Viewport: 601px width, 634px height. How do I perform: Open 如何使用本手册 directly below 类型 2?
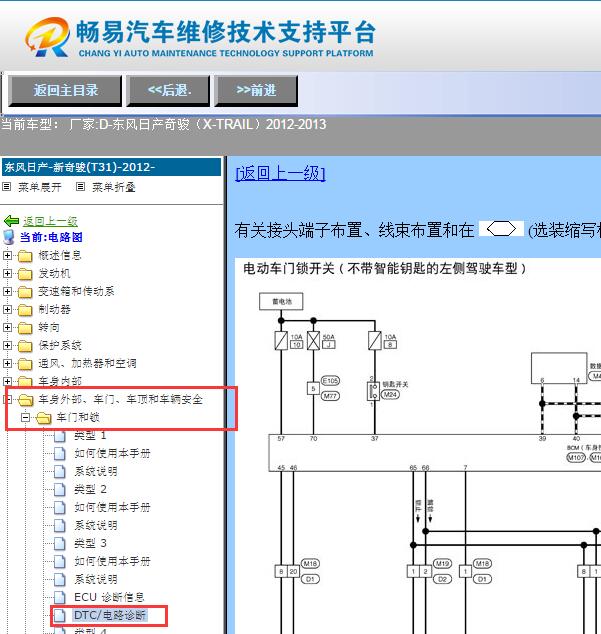pyautogui.click(x=112, y=507)
